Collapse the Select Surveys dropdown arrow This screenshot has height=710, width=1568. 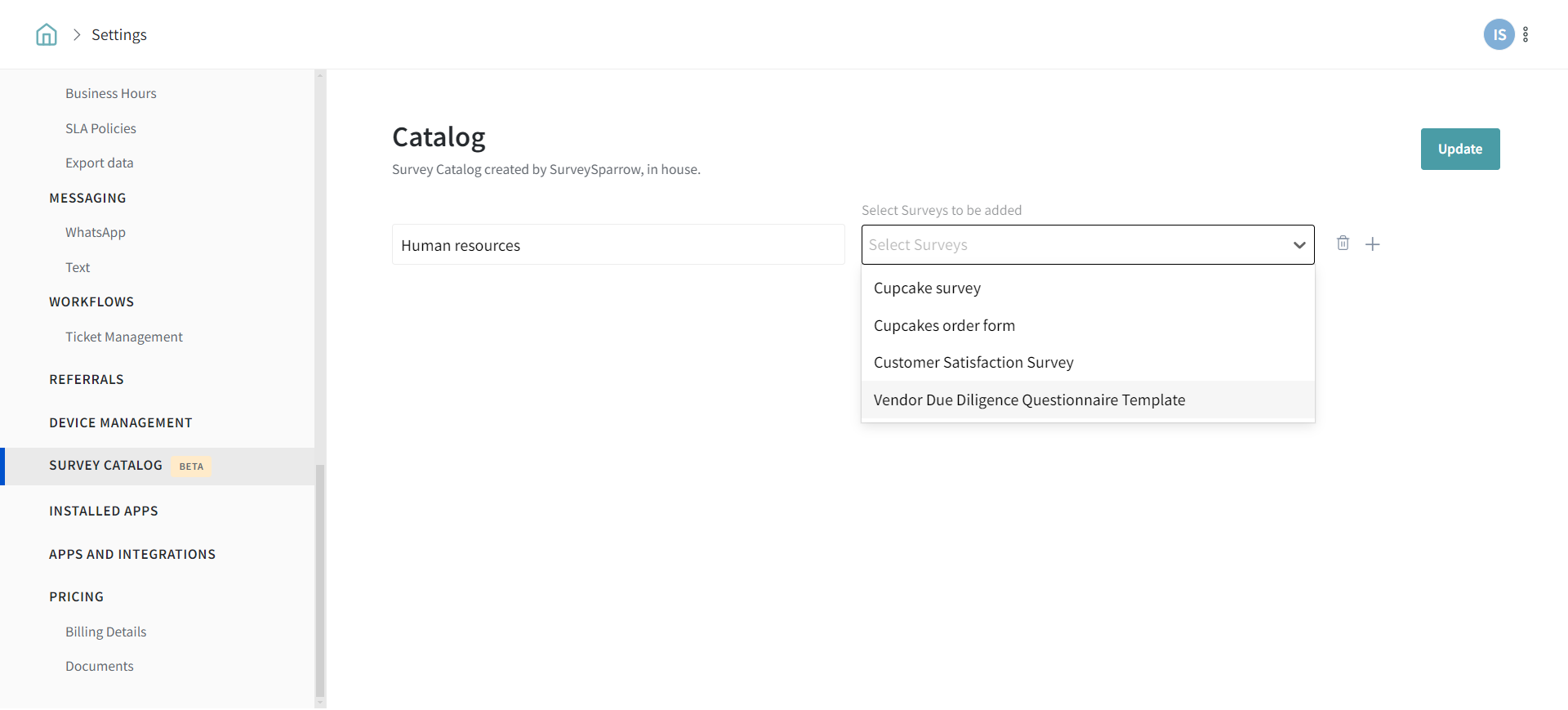point(1298,245)
